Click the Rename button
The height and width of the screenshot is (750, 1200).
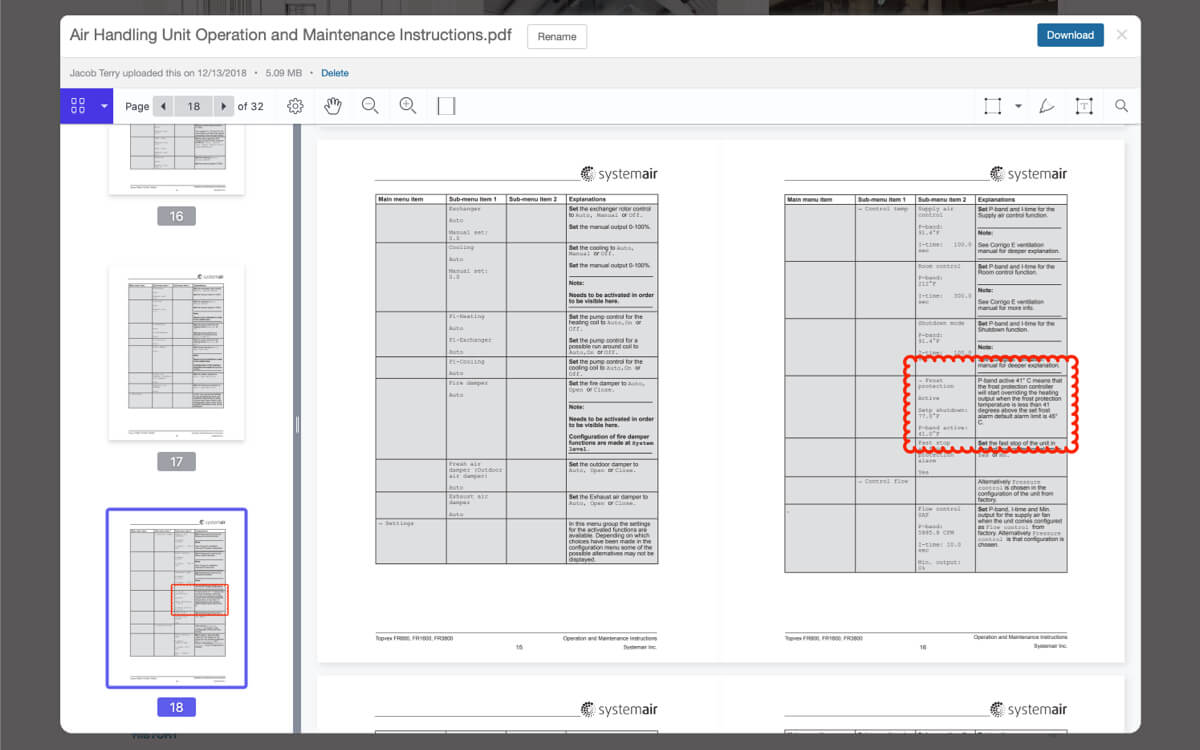[x=557, y=37]
